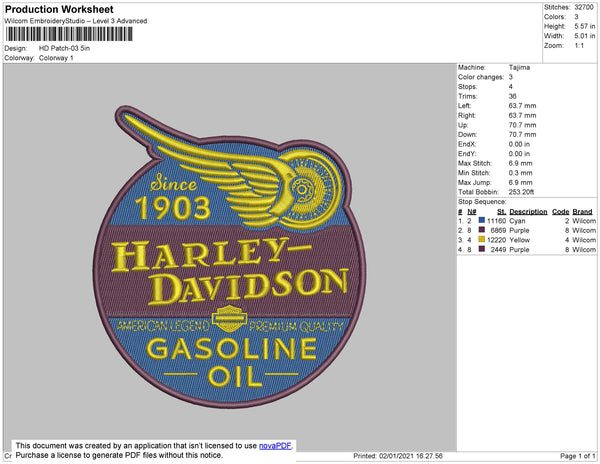This screenshot has height=464, width=600.
Task: Click the 'Description' column header
Action: 528,212
